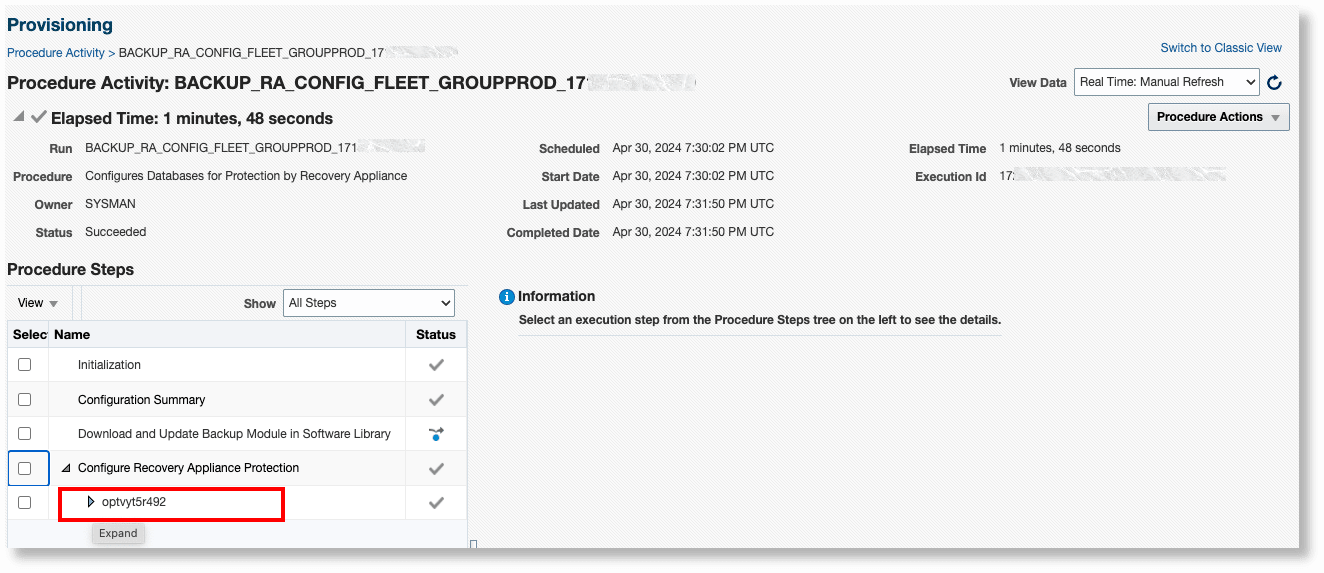Click the Status column header

point(436,335)
